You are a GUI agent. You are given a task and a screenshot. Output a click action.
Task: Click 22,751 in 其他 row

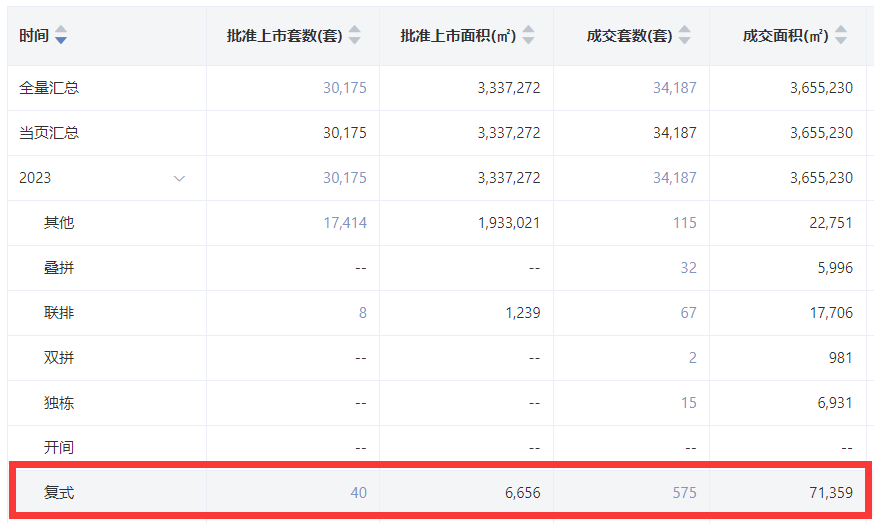pos(831,223)
